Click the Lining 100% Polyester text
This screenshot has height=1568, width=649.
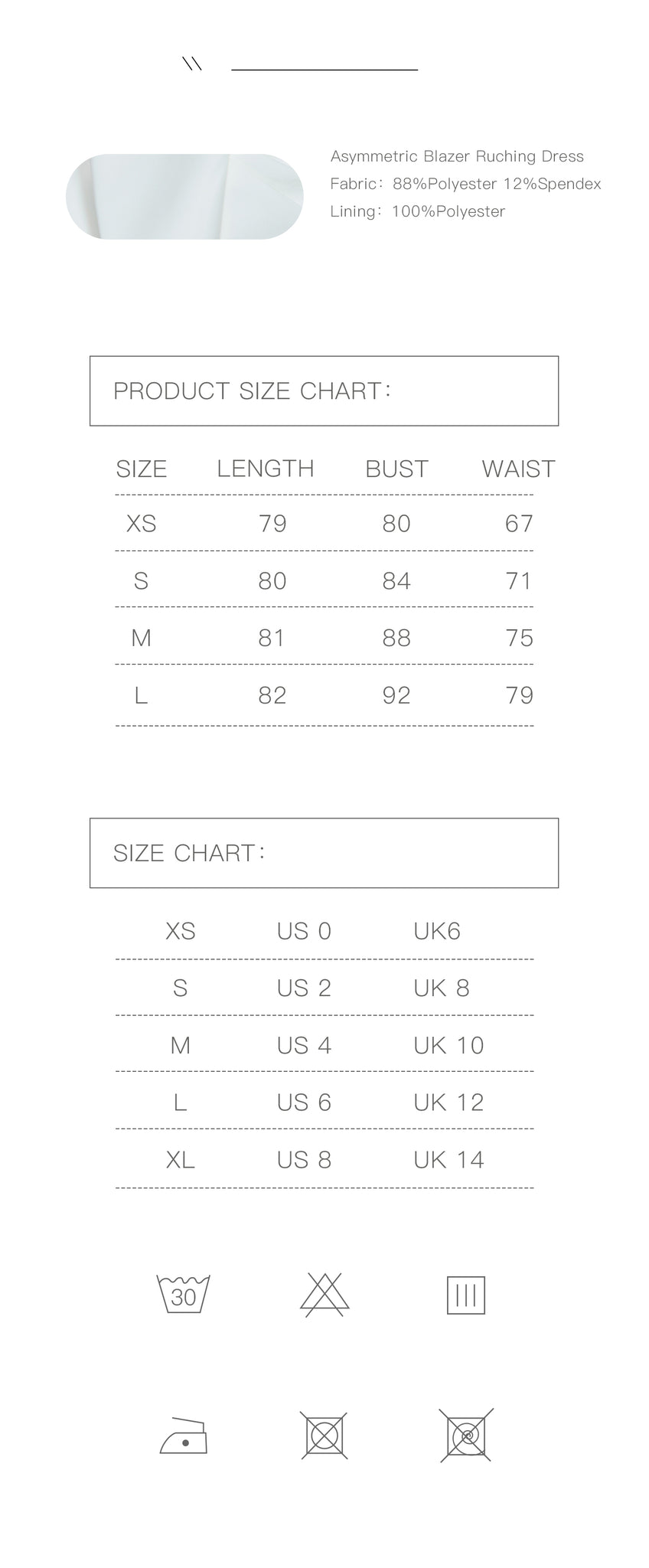click(x=417, y=211)
